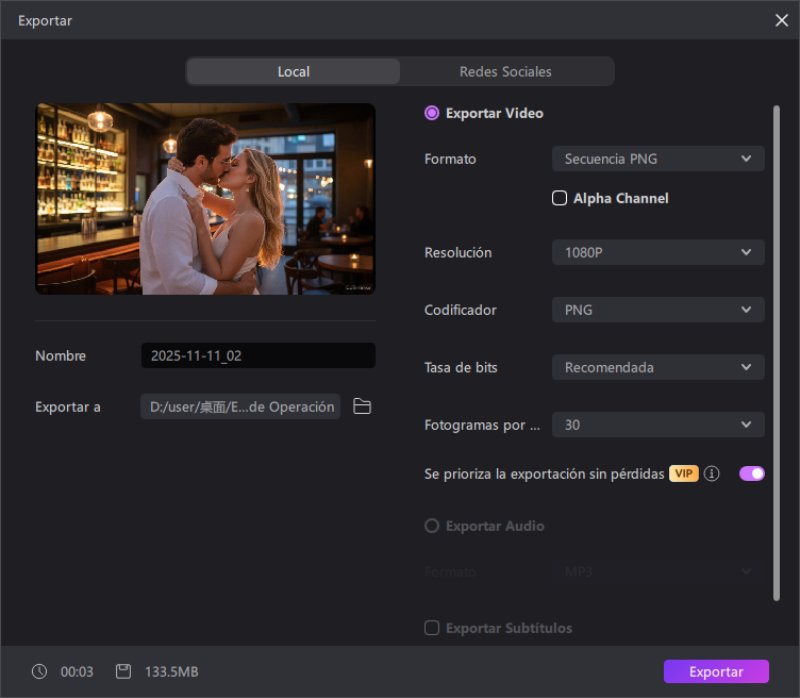Enable the Alpha Channel checkbox
The height and width of the screenshot is (698, 800).
[x=559, y=198]
